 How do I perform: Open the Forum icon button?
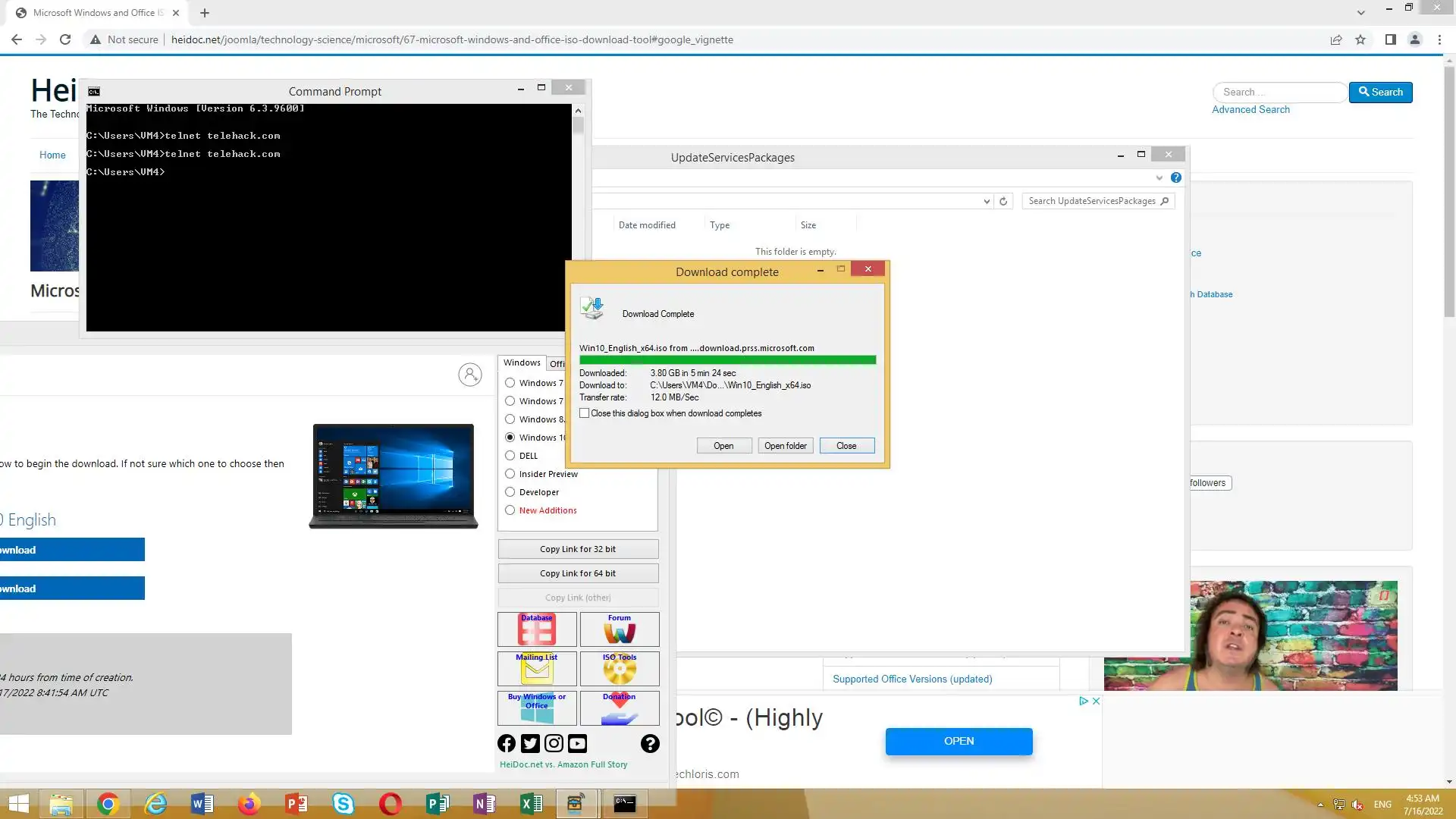coord(620,629)
